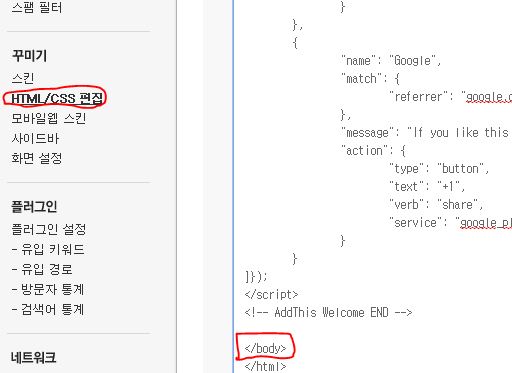Place cursor on AddThis Welcome END comment
Screen dimensions: 512x373
[x=328, y=313]
